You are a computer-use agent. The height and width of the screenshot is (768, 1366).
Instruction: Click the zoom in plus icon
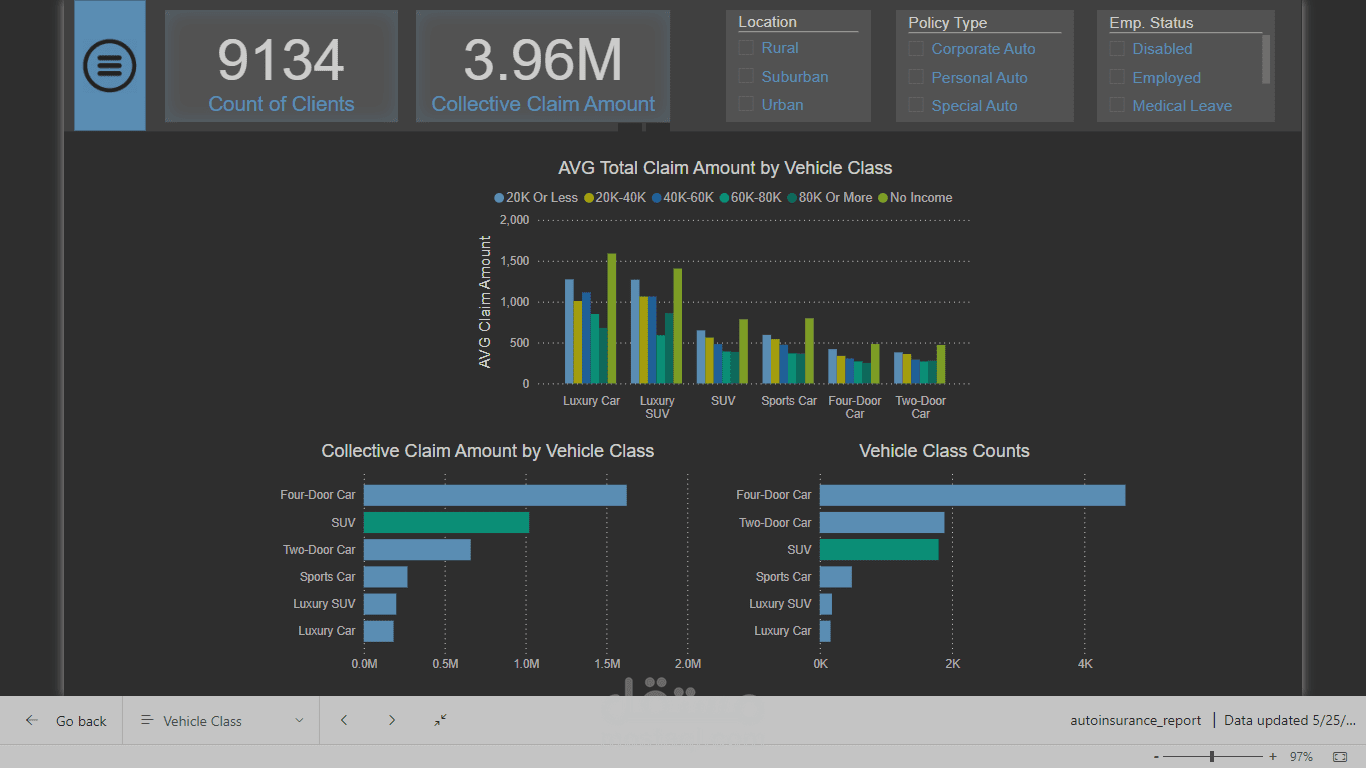(1273, 757)
